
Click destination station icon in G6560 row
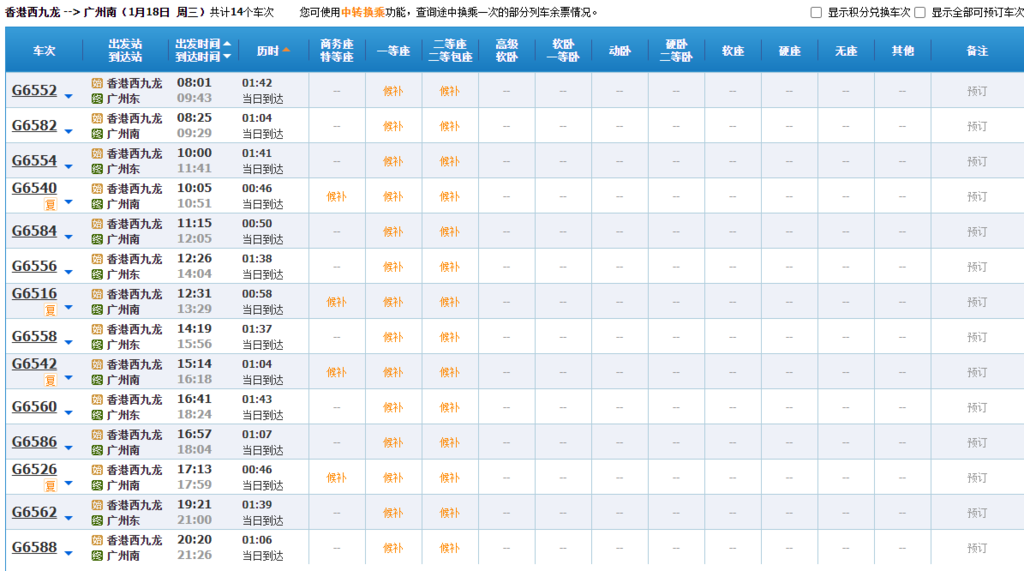click(x=97, y=415)
